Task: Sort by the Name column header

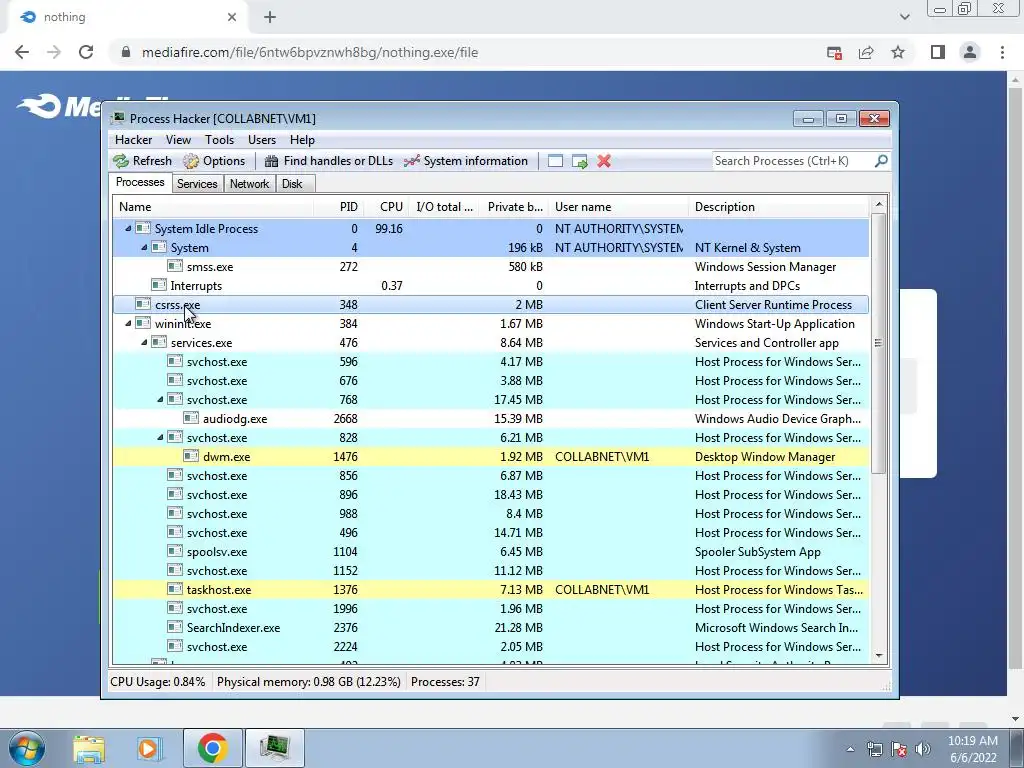Action: [x=212, y=207]
